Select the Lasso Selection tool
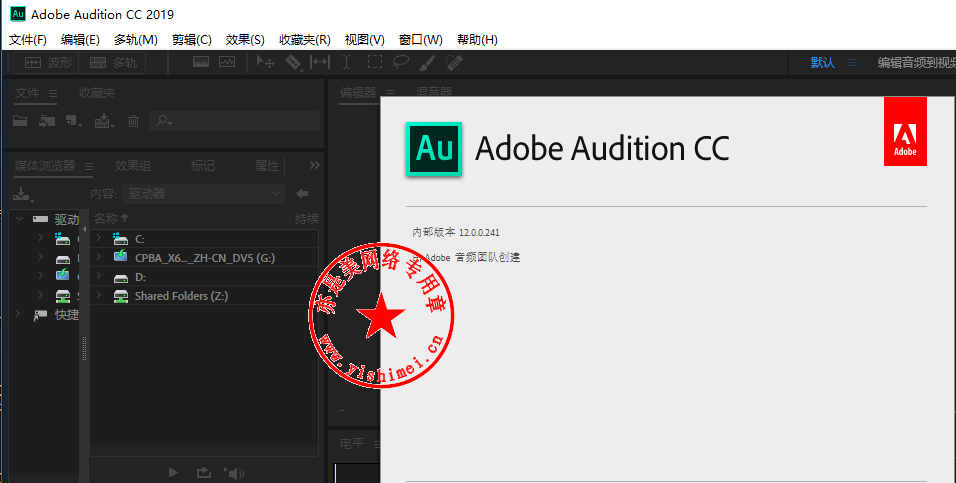This screenshot has width=956, height=483. point(401,62)
